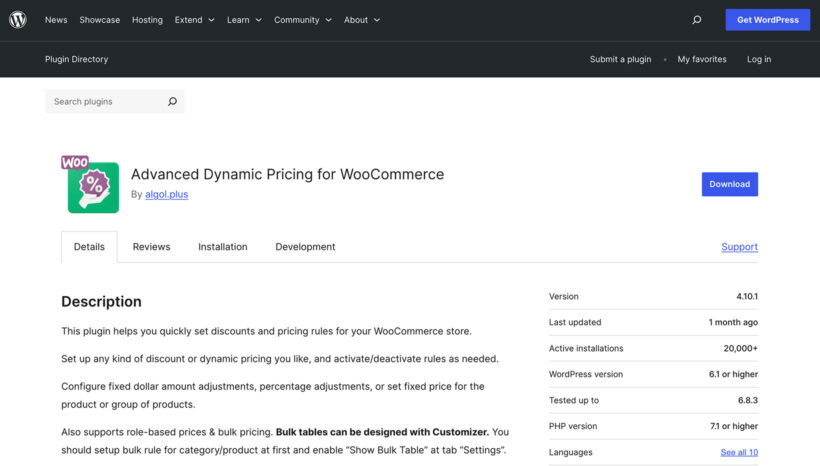Open the Hosting menu item
This screenshot has height=466, width=820.
point(147,20)
